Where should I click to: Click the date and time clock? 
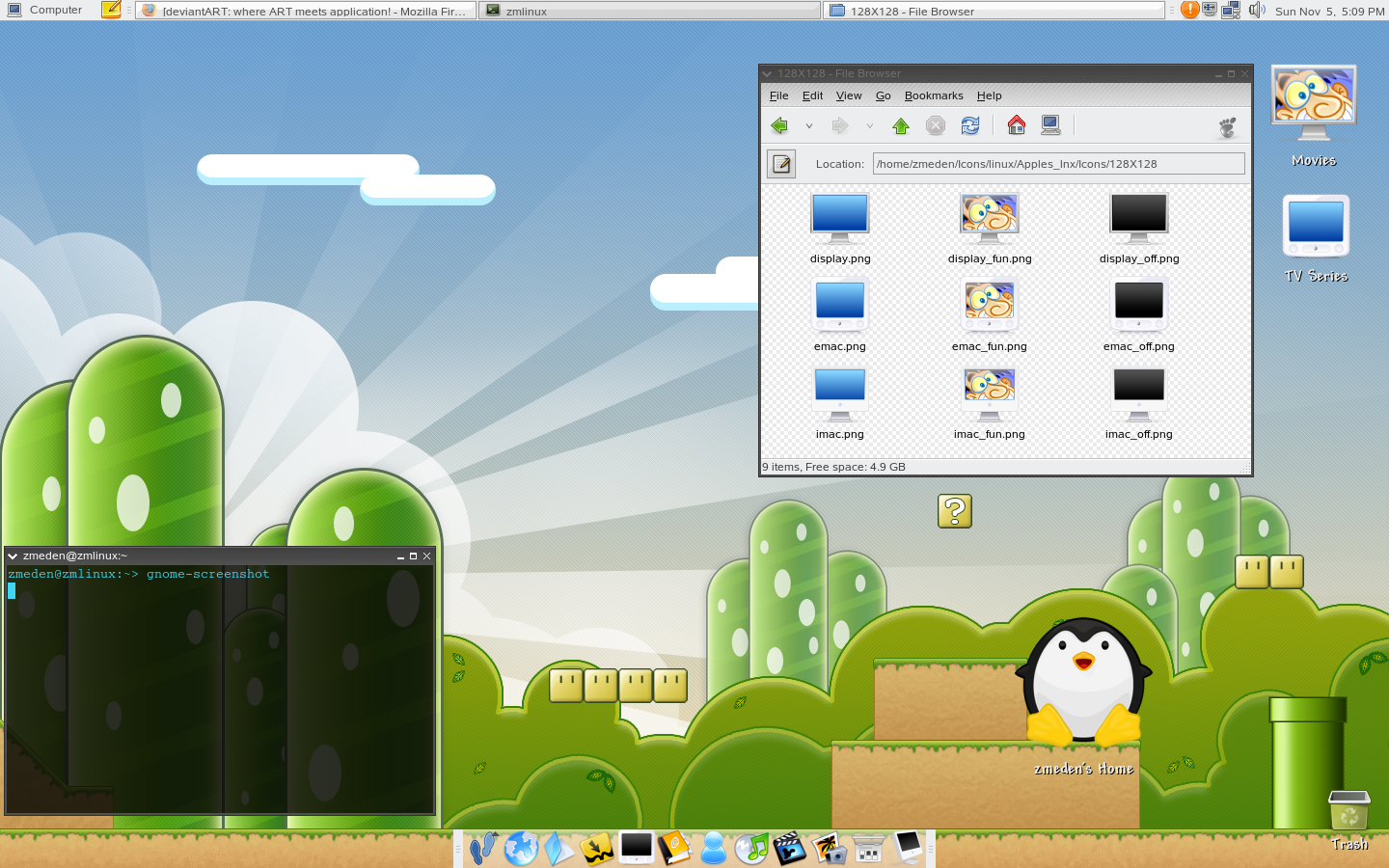point(1329,12)
